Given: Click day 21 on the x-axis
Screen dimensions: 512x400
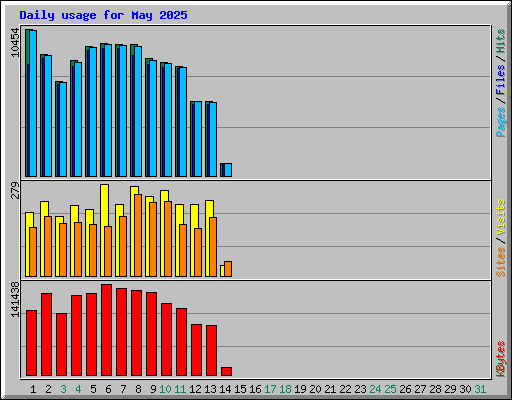Looking at the screenshot, I should point(330,389).
